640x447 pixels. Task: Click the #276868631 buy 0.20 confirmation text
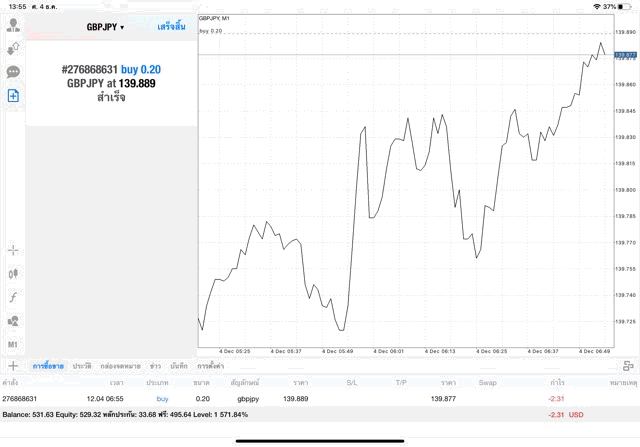pyautogui.click(x=111, y=70)
